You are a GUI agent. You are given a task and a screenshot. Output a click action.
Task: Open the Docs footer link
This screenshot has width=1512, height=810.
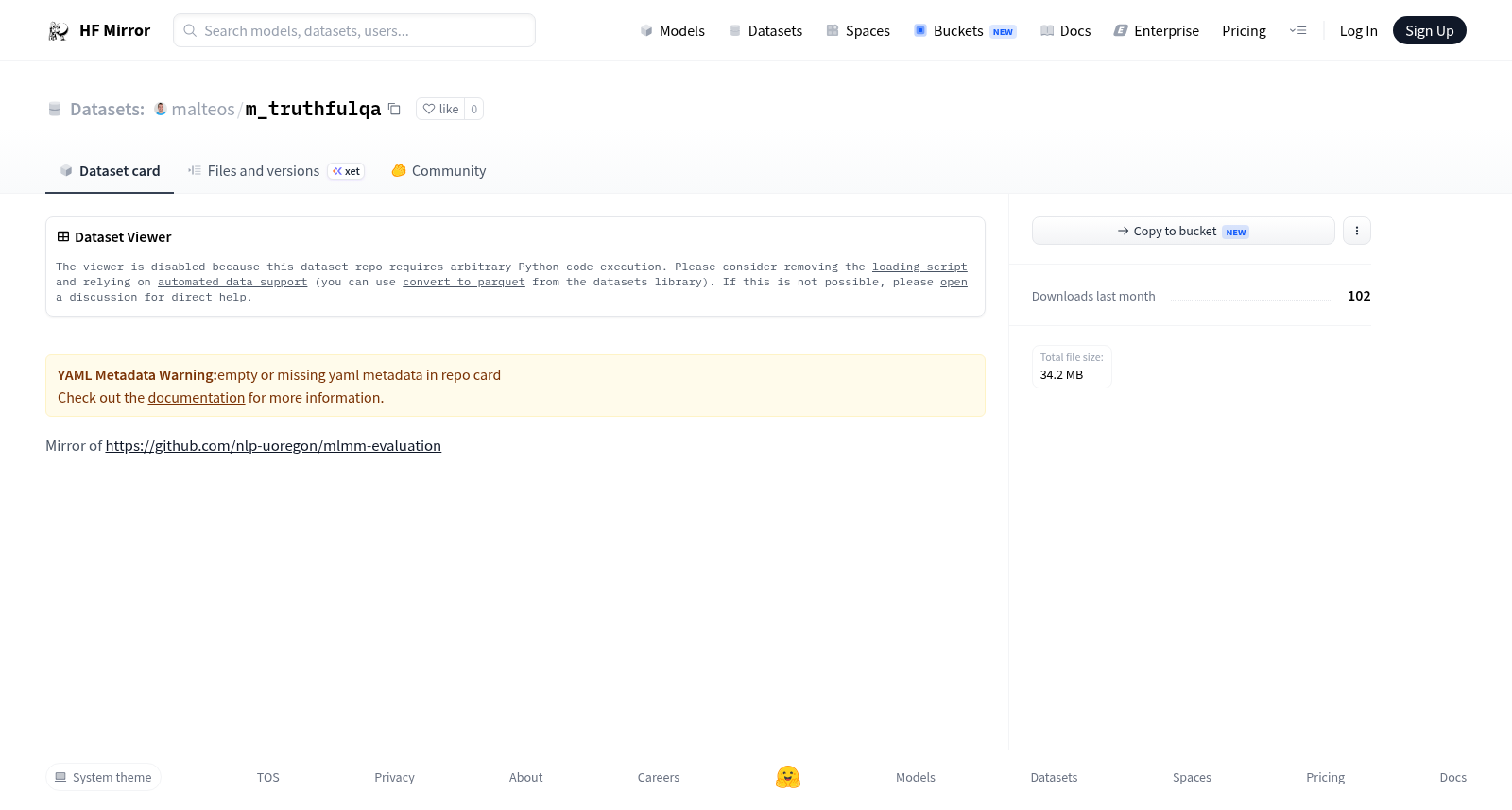pos(1453,778)
